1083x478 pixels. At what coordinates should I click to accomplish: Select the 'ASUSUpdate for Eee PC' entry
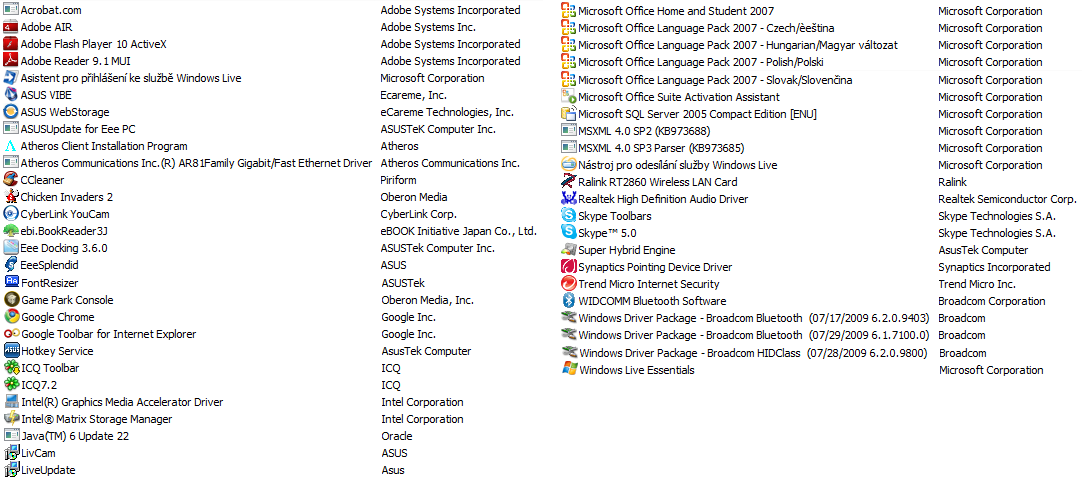pos(78,129)
